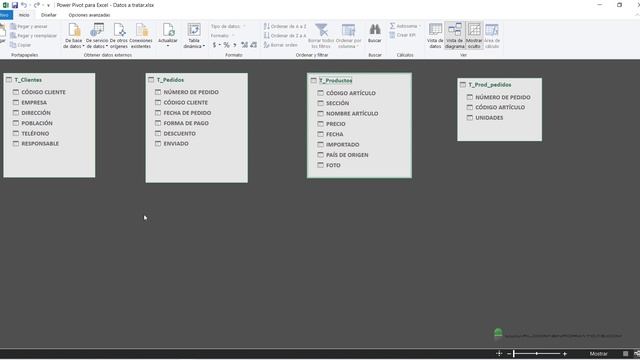Click Pegar y reemplazar
Screen dimensions: 640x360
[x=33, y=36]
